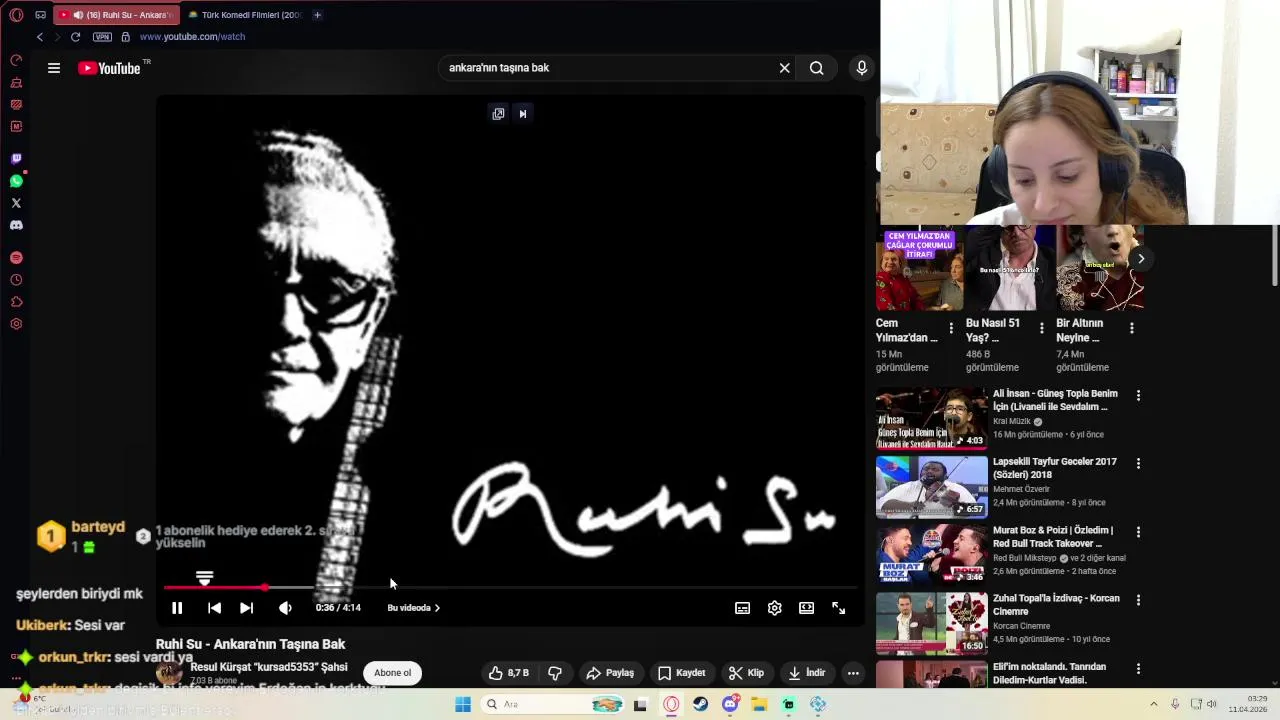Open the YouTube guide hamburger menu
The image size is (1280, 720).
(54, 68)
